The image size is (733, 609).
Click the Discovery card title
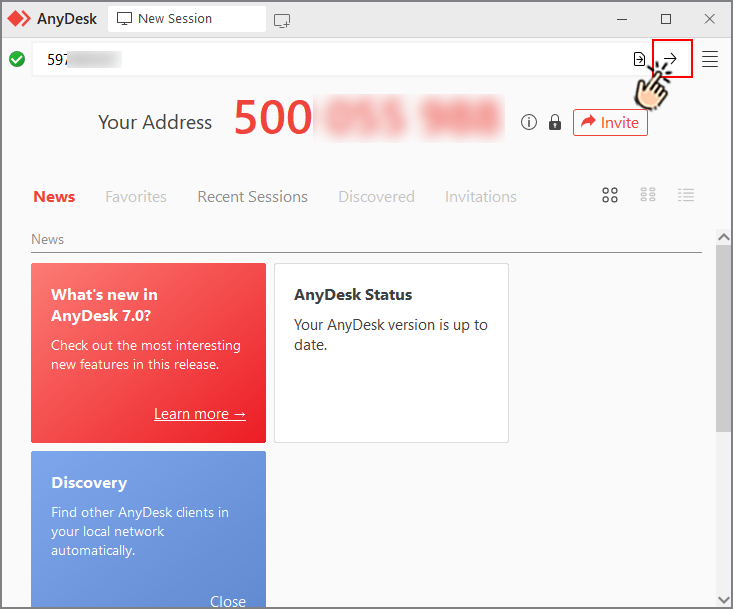89,482
